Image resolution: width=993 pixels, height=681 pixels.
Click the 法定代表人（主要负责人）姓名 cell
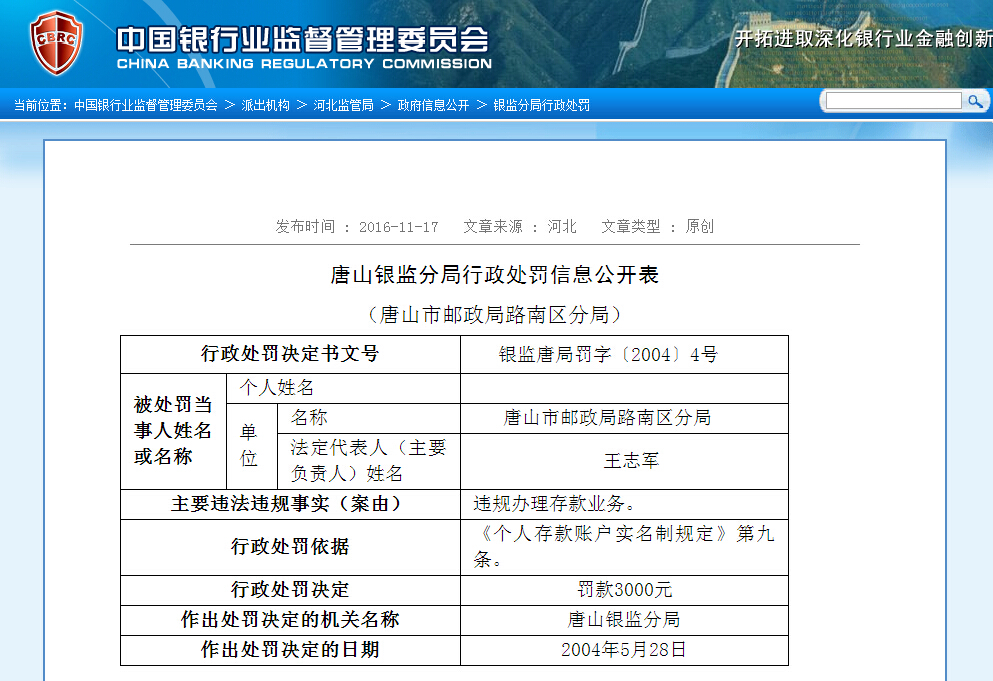tap(369, 461)
